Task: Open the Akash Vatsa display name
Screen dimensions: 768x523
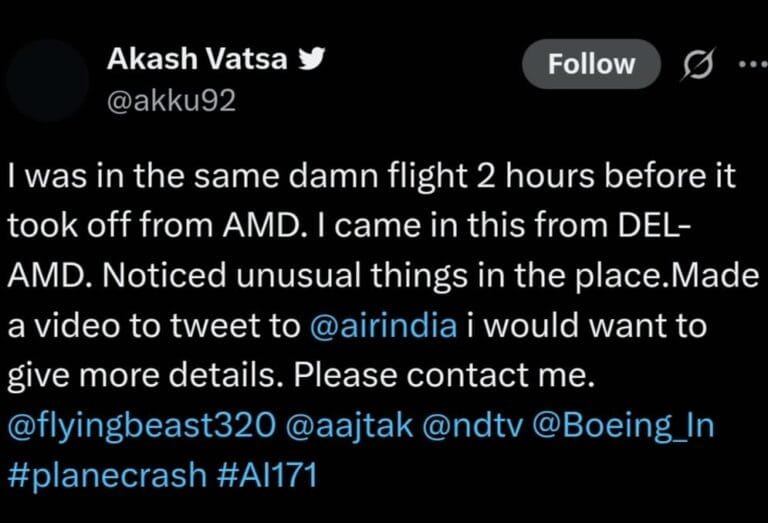Action: click(x=198, y=61)
